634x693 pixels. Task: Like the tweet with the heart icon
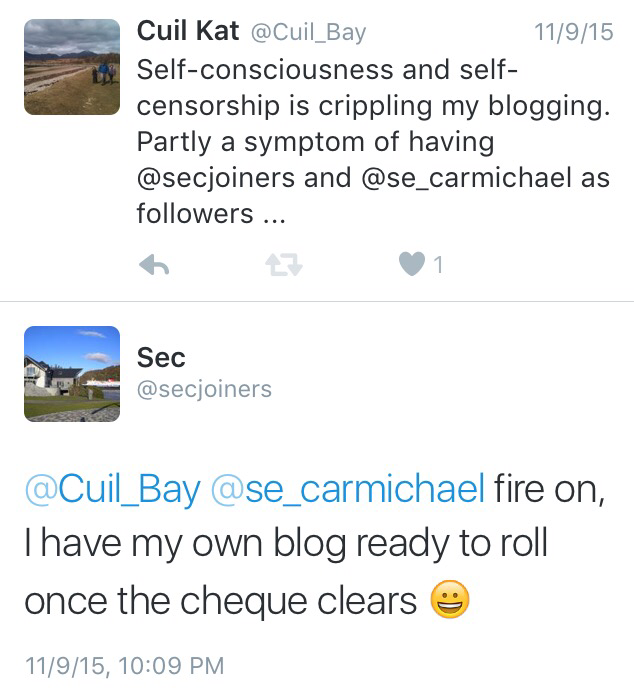pyautogui.click(x=411, y=264)
